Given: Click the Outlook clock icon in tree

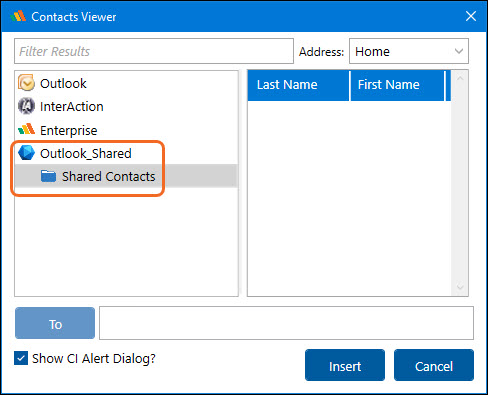Looking at the screenshot, I should coord(26,83).
